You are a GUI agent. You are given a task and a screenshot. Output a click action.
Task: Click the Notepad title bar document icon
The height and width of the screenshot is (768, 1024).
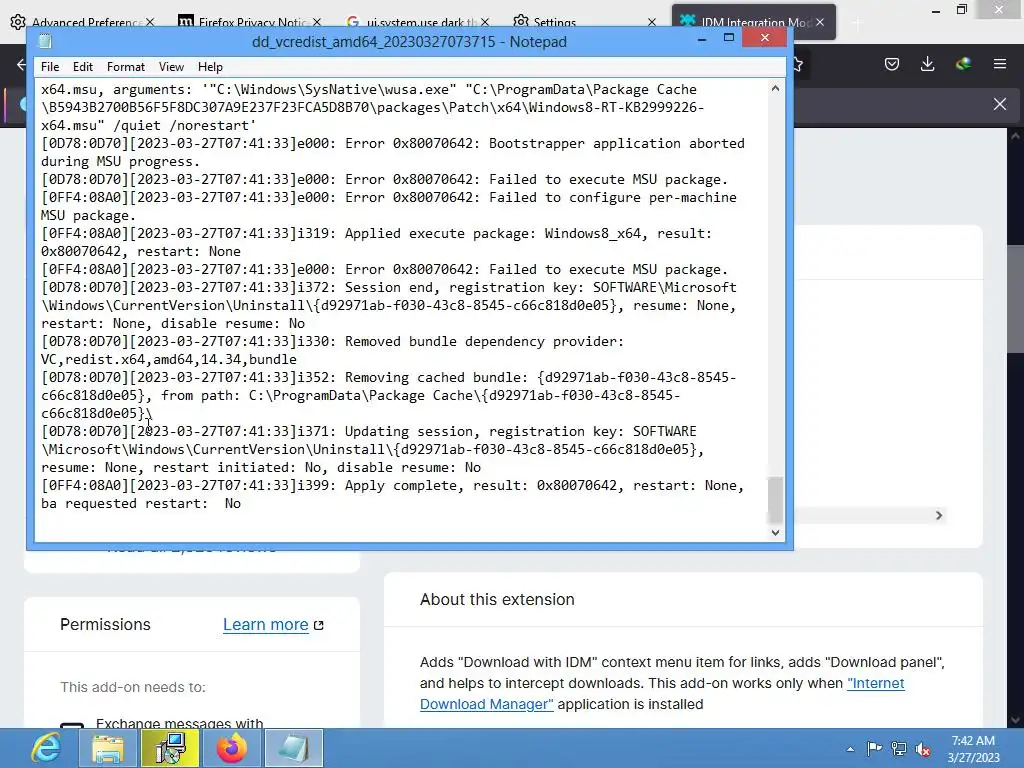coord(45,41)
